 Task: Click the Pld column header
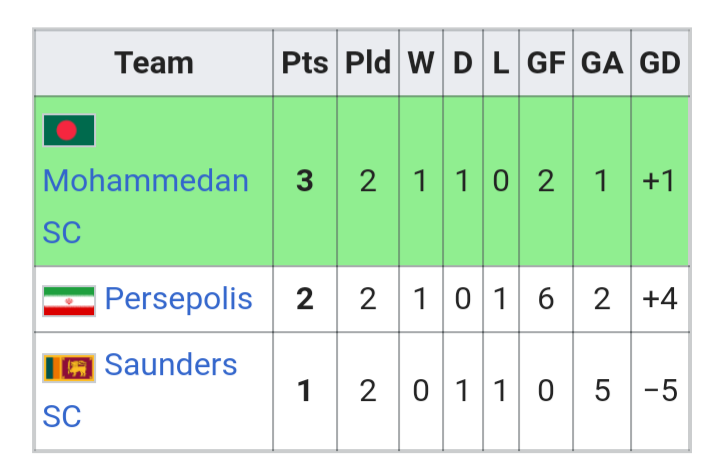click(368, 63)
